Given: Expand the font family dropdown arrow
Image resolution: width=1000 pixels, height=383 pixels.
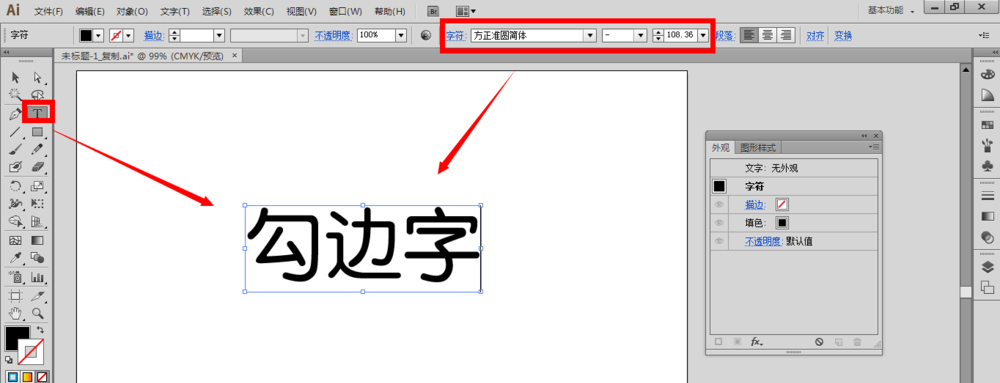Looking at the screenshot, I should 591,36.
